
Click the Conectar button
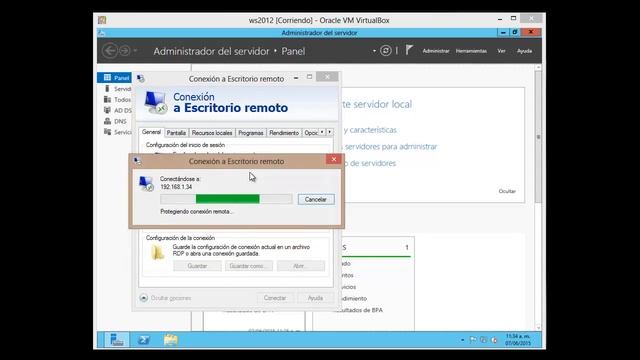(275, 298)
